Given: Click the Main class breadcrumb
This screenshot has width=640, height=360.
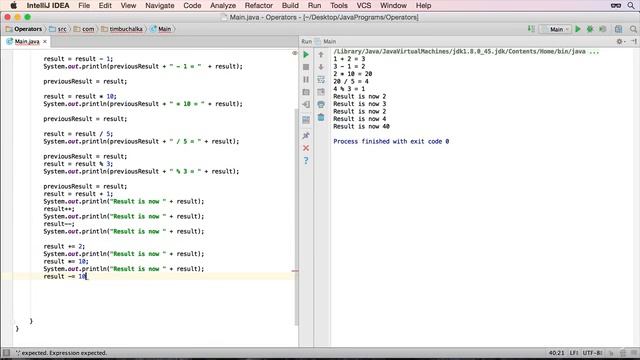Looking at the screenshot, I should (161, 29).
